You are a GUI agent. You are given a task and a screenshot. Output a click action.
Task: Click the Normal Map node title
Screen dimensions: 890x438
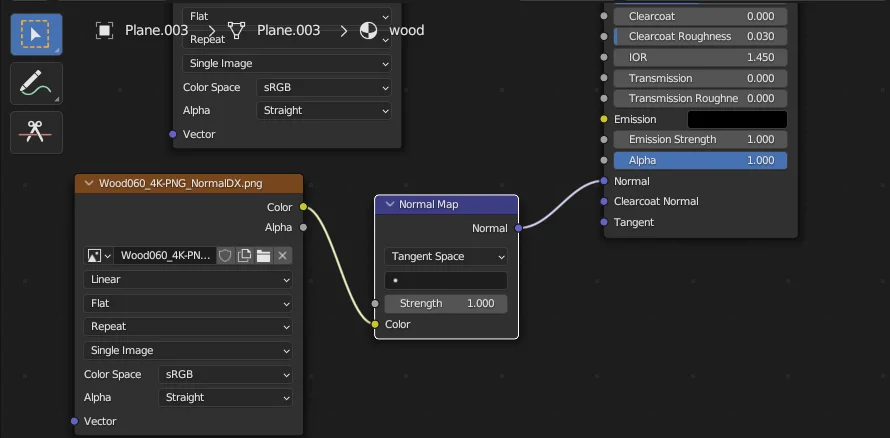point(429,204)
